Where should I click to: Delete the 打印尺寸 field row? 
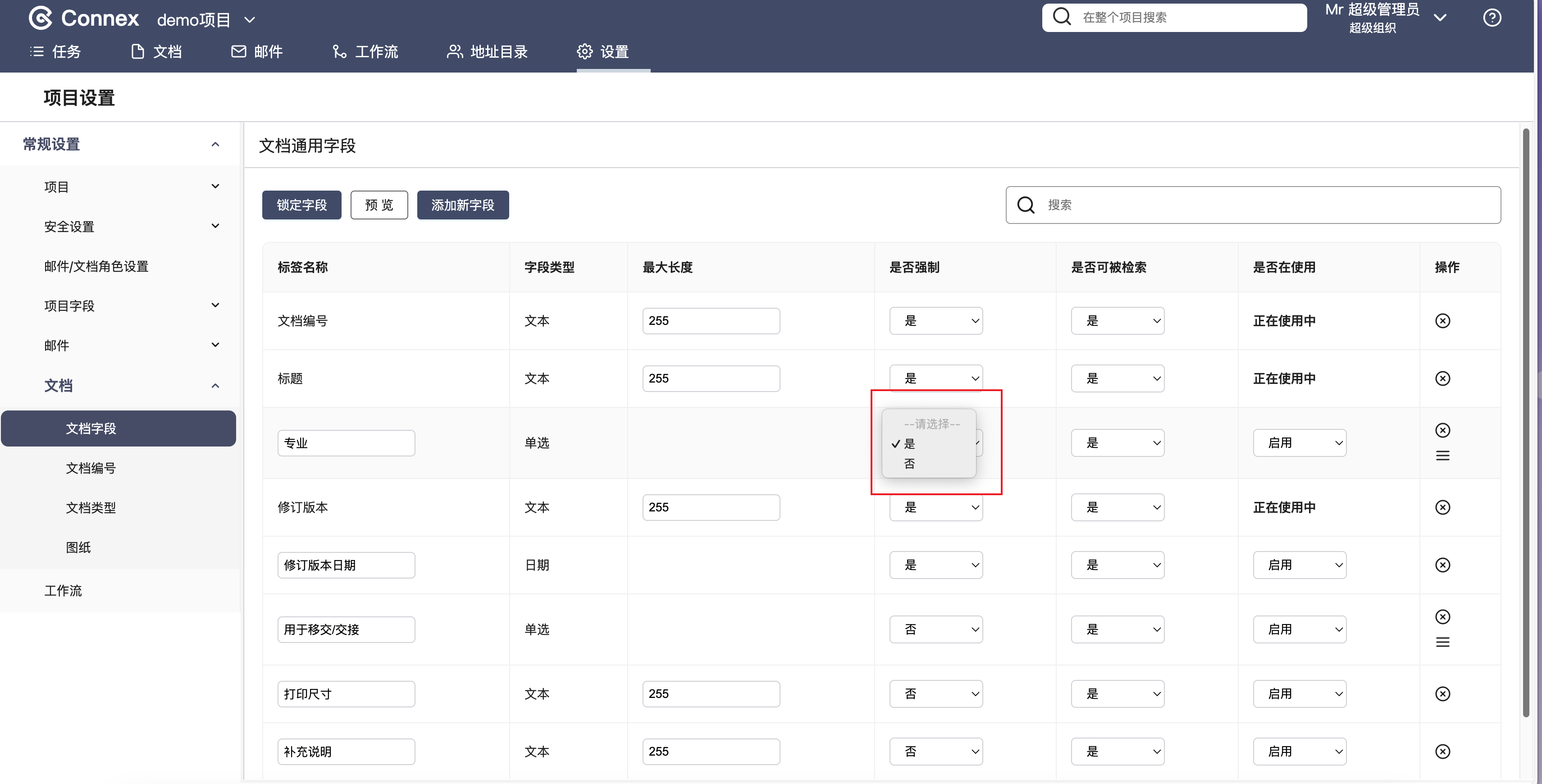point(1442,693)
